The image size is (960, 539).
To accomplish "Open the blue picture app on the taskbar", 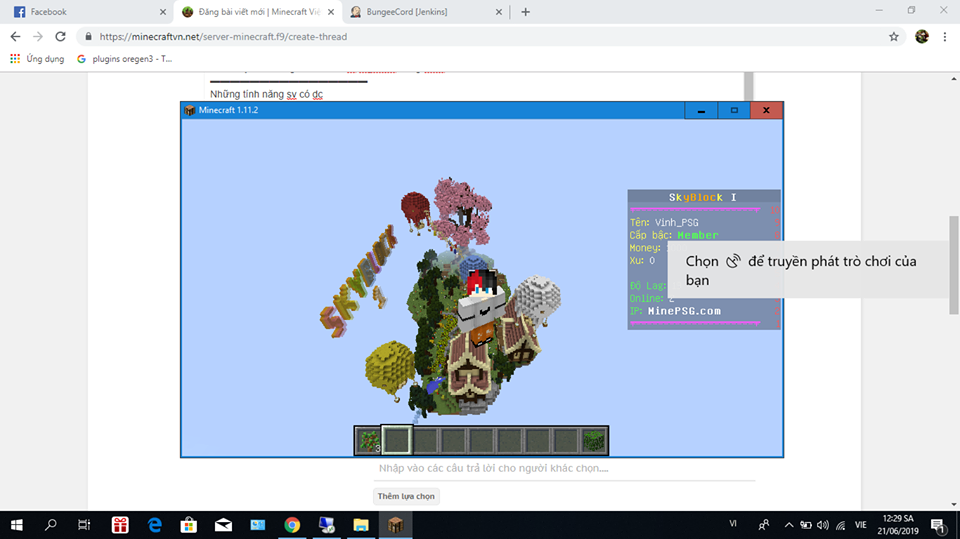I will coord(257,525).
